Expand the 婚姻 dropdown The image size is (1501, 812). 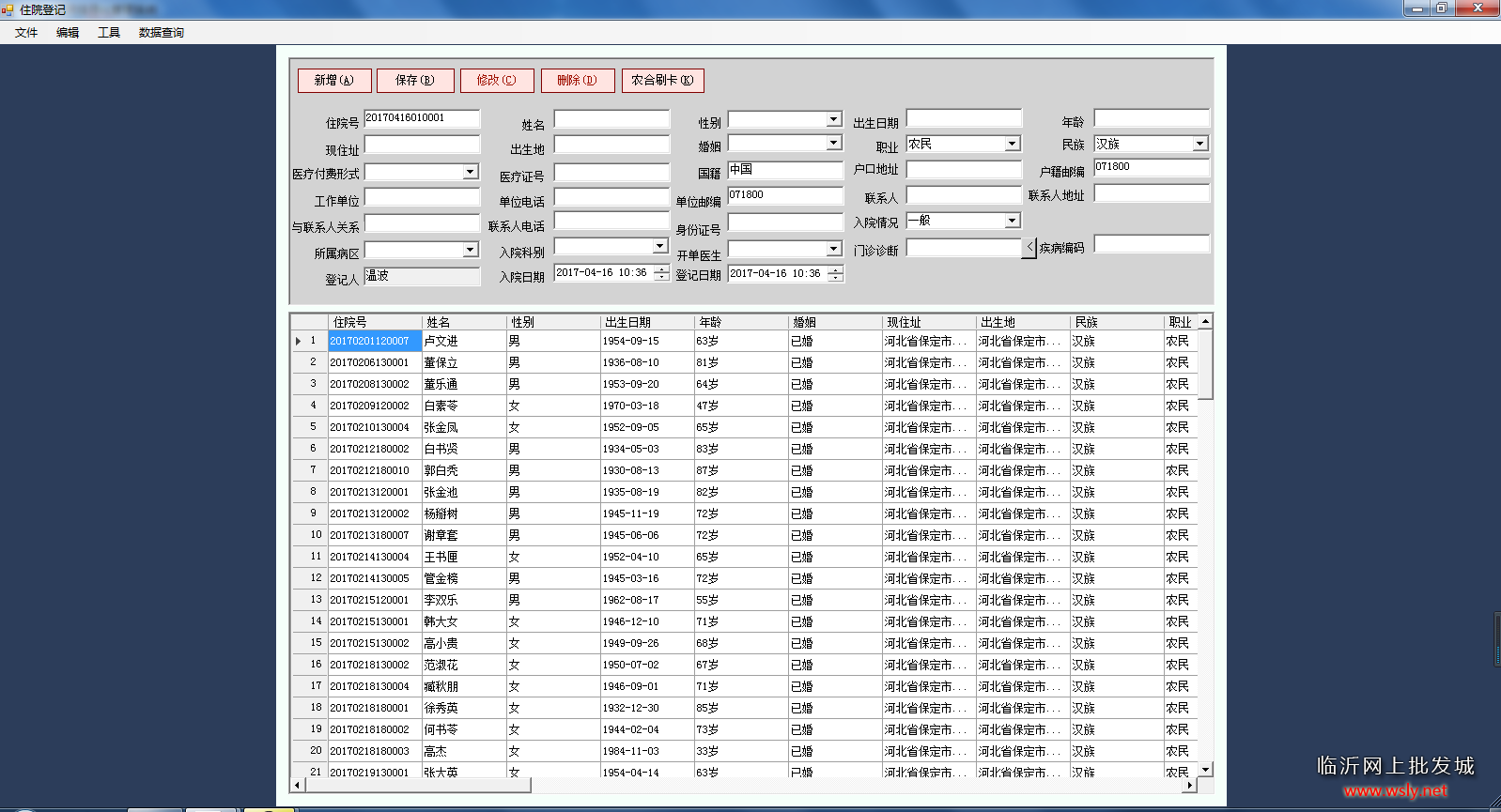point(834,143)
